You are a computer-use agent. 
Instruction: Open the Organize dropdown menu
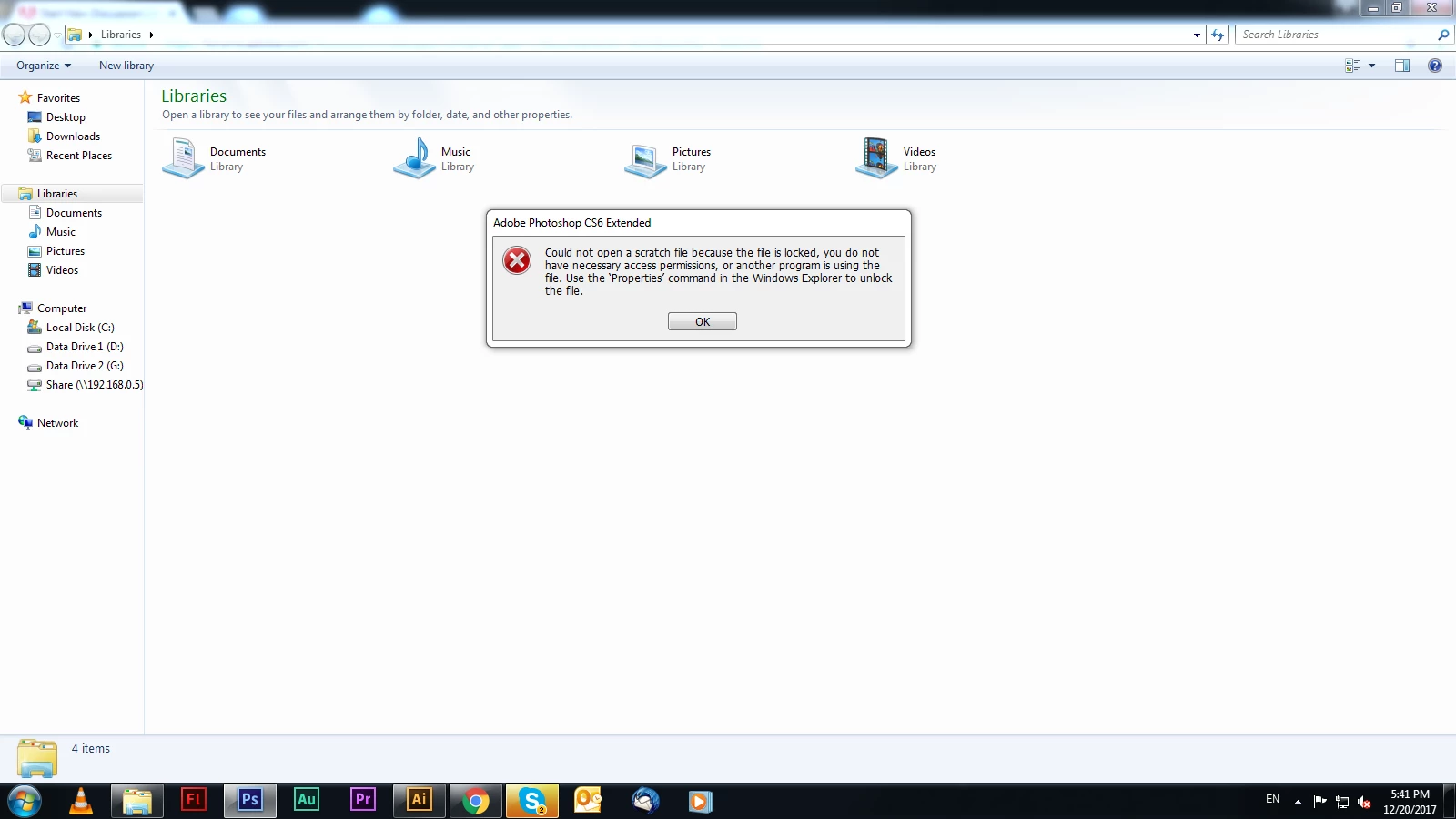click(44, 66)
